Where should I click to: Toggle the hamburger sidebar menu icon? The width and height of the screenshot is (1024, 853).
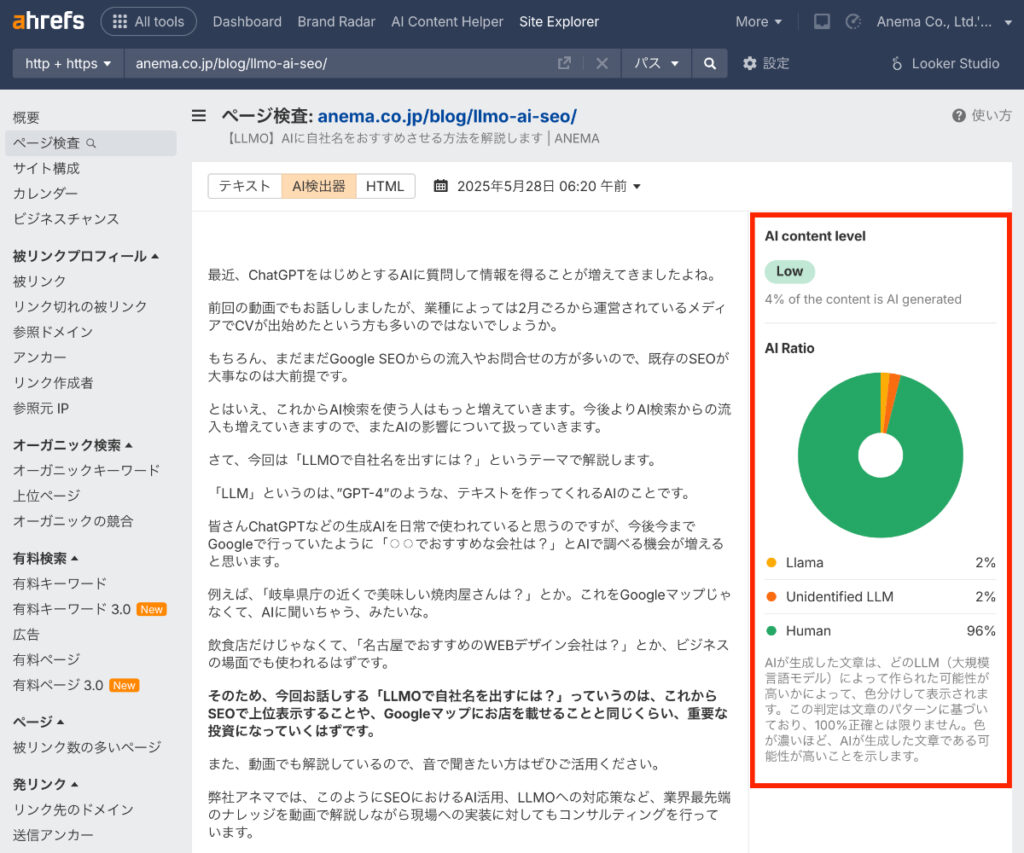(199, 116)
